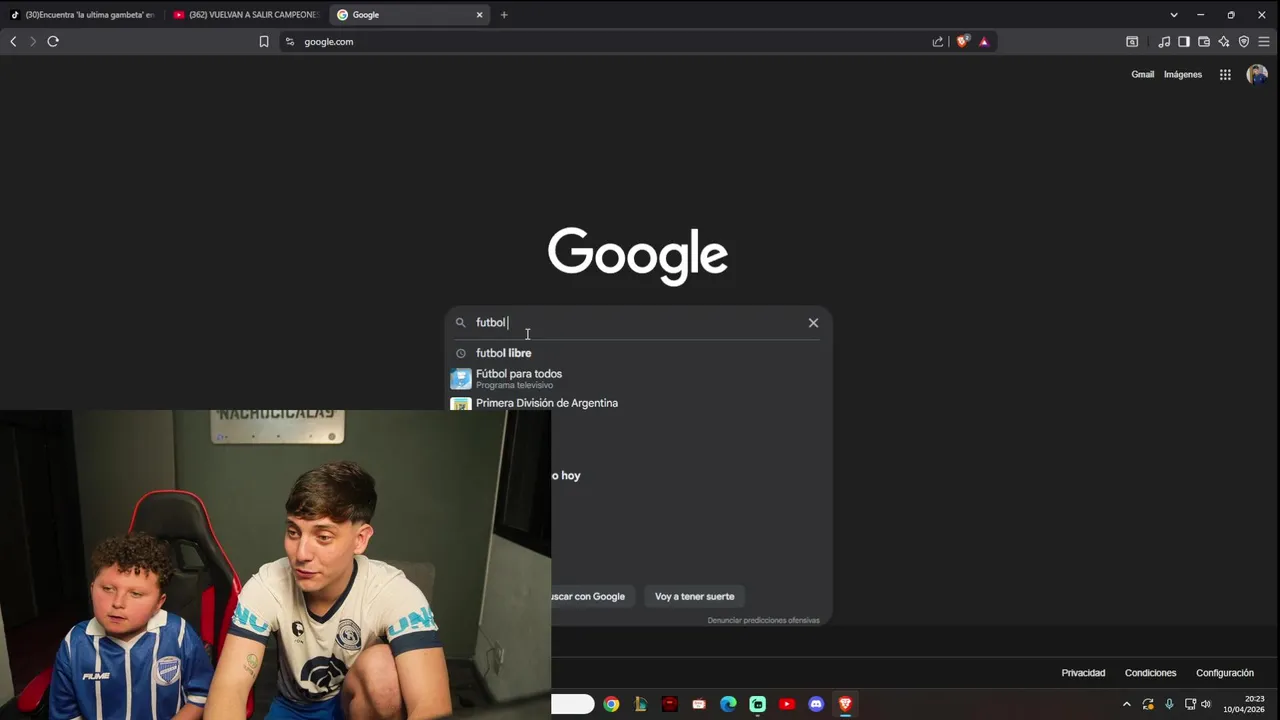This screenshot has width=1280, height=720.
Task: Click the magnifier icon in the search box
Action: coord(461,323)
